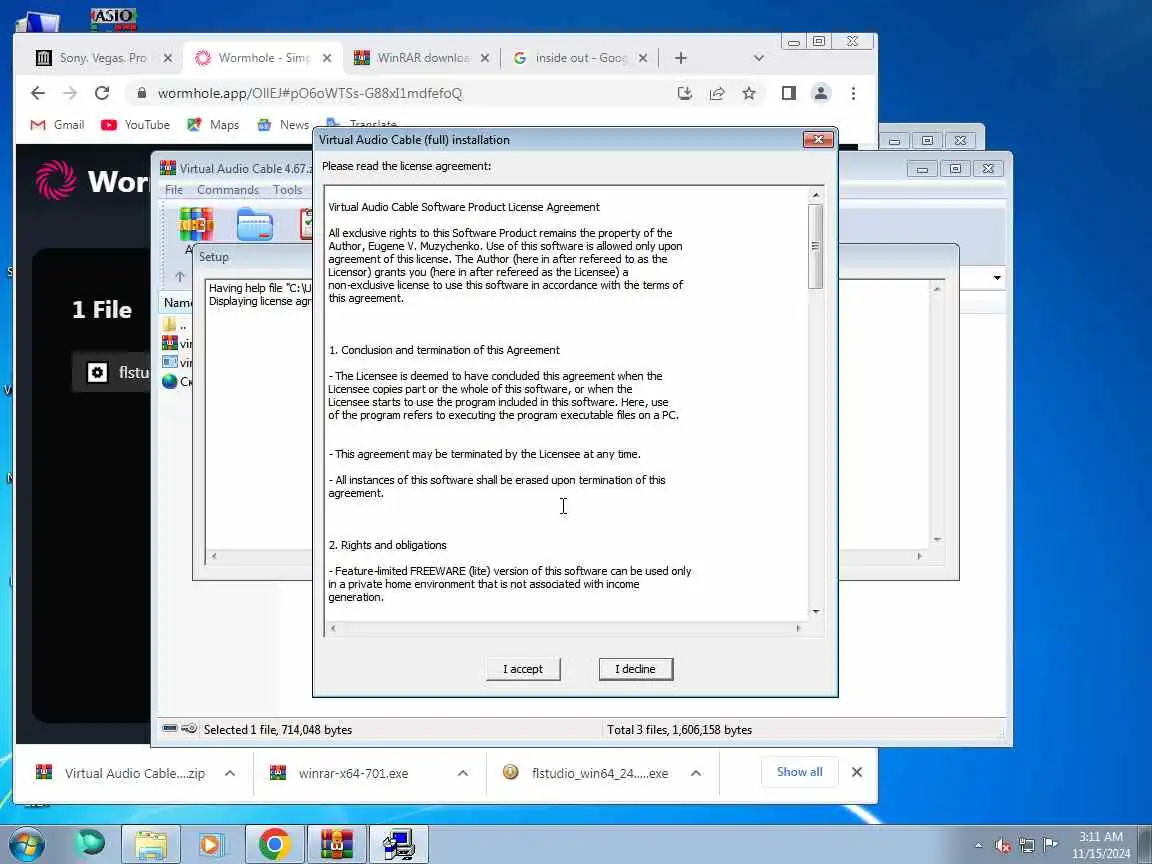This screenshot has height=864, width=1152.
Task: Bookmark this page with star icon
Action: click(749, 93)
